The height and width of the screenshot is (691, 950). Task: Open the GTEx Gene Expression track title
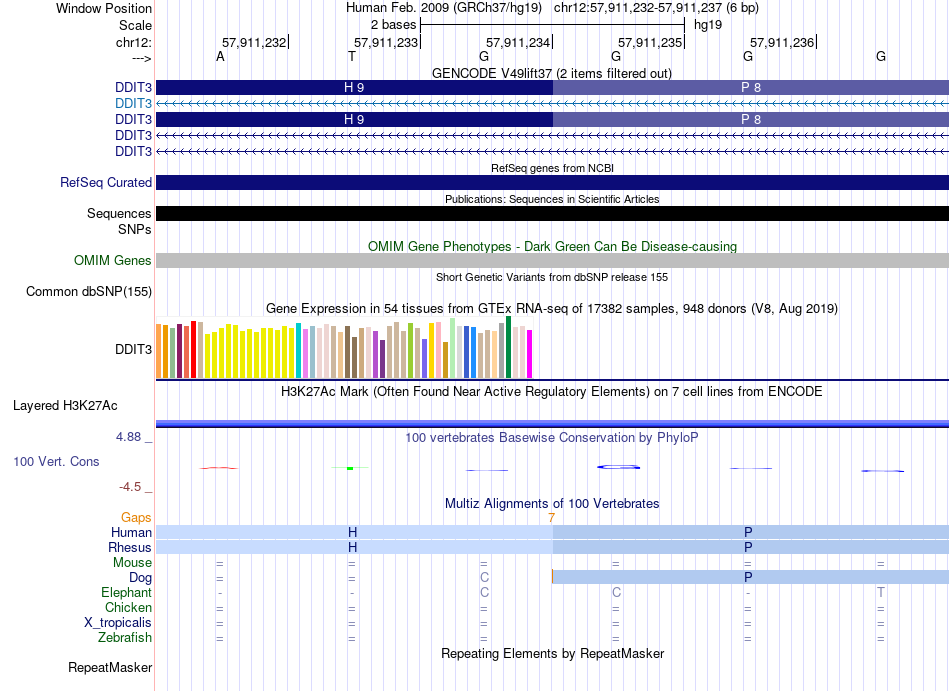tap(552, 308)
